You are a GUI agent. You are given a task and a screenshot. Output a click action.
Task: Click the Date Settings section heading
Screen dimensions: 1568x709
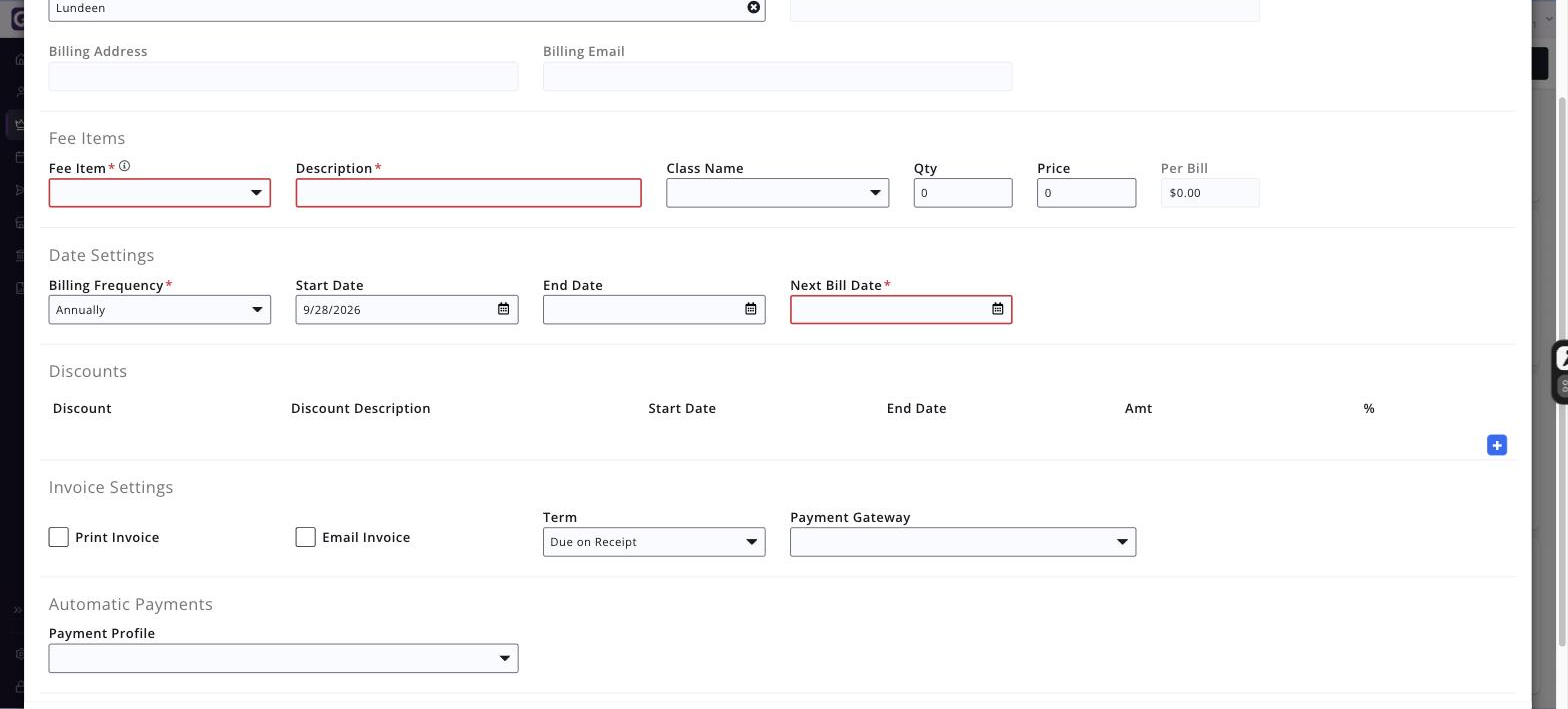click(102, 255)
